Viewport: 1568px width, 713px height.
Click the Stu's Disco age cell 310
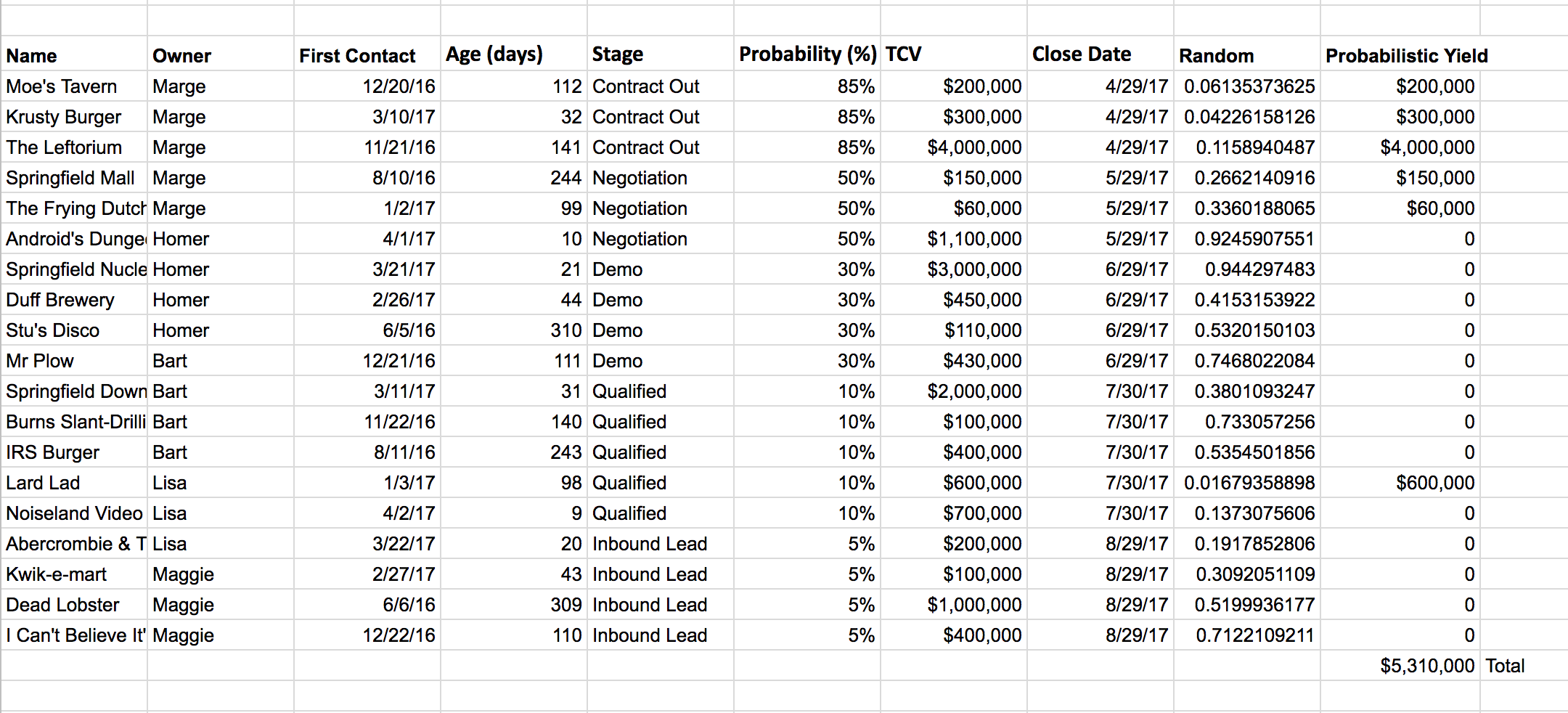point(514,330)
